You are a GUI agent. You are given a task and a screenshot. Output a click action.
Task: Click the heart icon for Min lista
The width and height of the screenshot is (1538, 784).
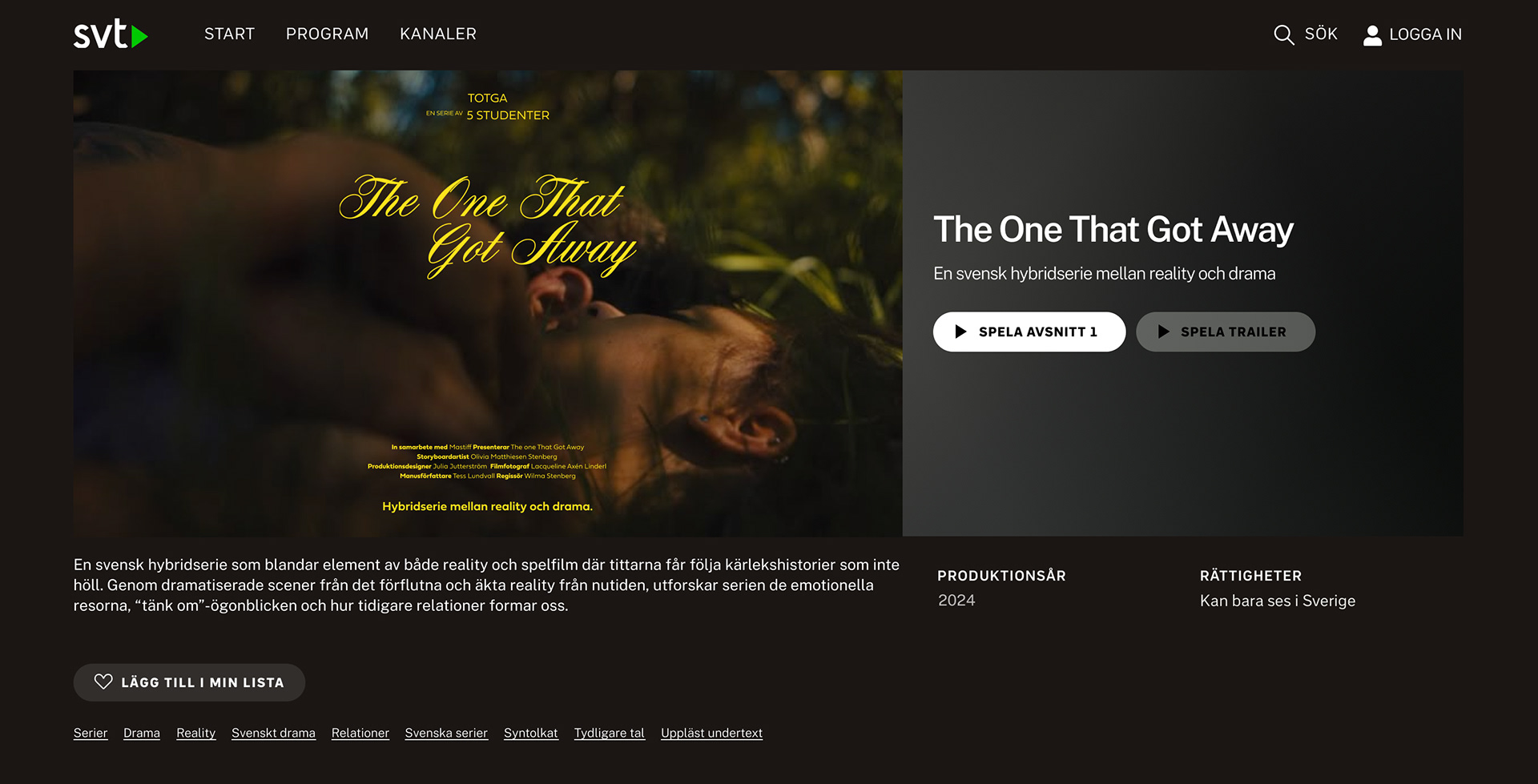pos(103,681)
